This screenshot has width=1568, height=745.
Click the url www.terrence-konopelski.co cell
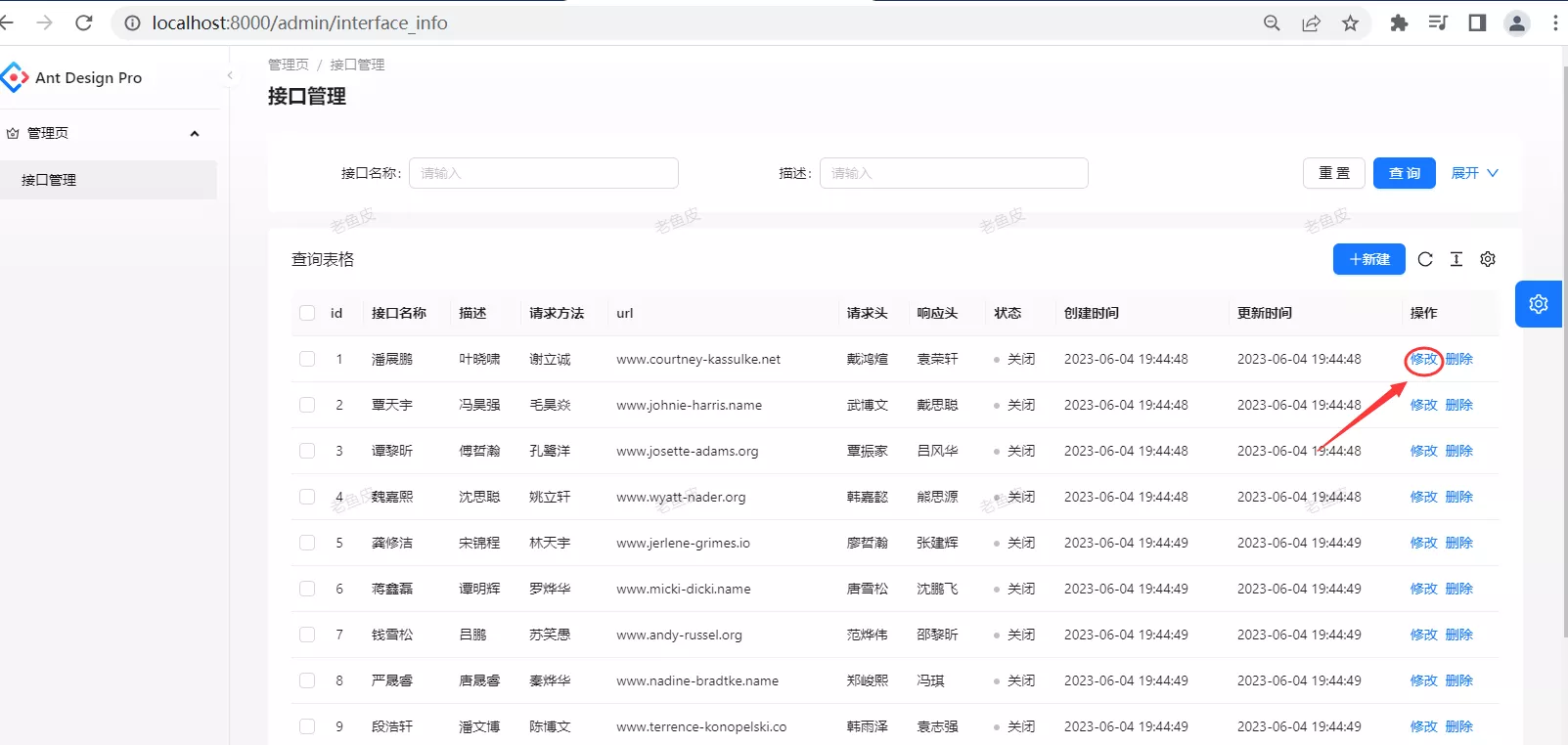click(x=701, y=726)
